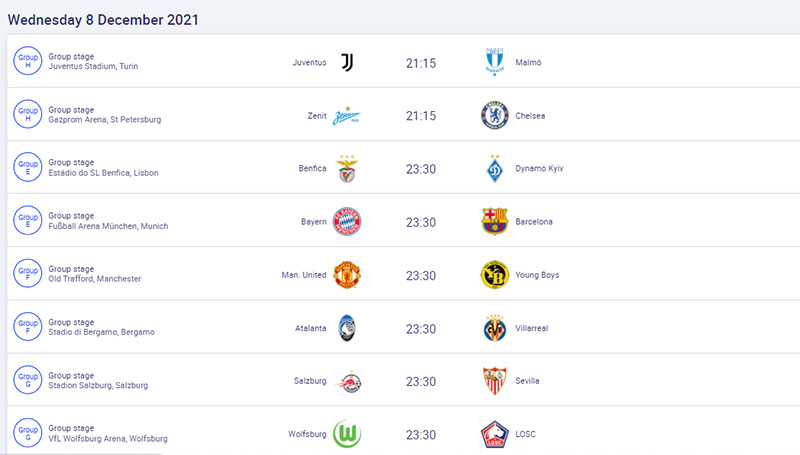Open the Sevilla team name link
800x455 pixels.
[527, 381]
